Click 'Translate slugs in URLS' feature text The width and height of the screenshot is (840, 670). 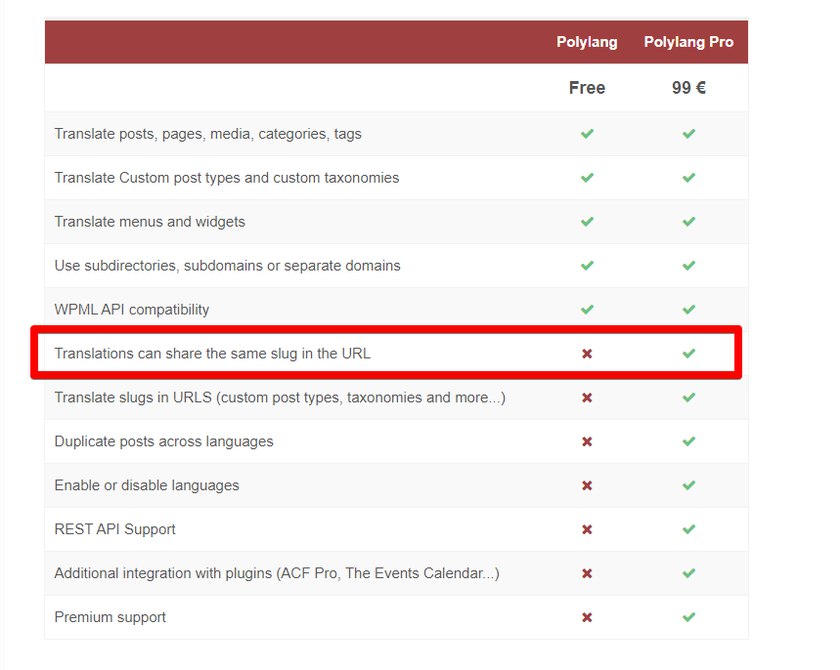coord(280,397)
